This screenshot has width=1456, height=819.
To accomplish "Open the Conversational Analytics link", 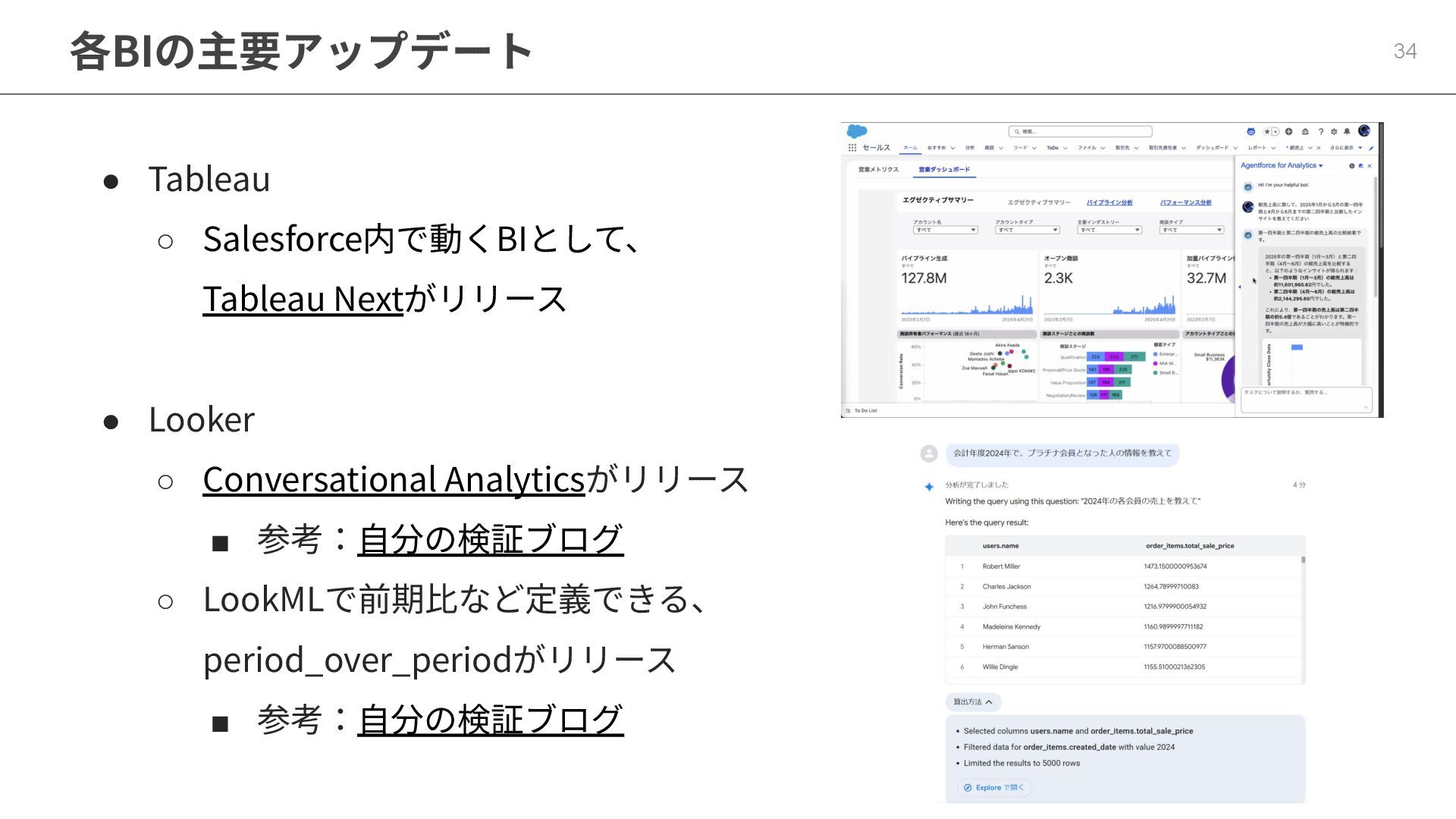I will click(x=394, y=479).
